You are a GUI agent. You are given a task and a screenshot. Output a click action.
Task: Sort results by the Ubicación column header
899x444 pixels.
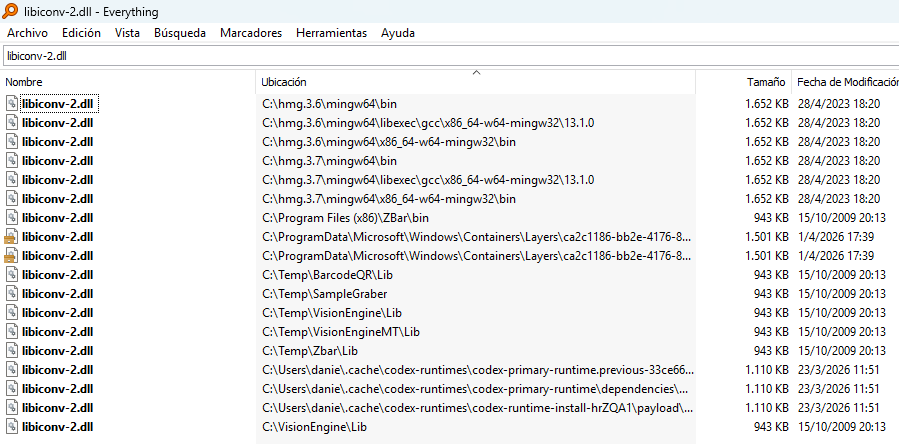[475, 82]
